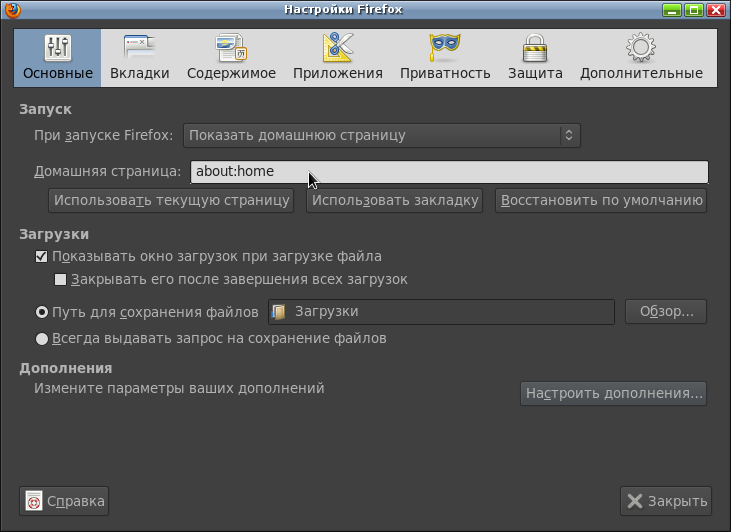Select Путь для сохранения файлов radio
This screenshot has height=532, width=731.
click(x=42, y=312)
